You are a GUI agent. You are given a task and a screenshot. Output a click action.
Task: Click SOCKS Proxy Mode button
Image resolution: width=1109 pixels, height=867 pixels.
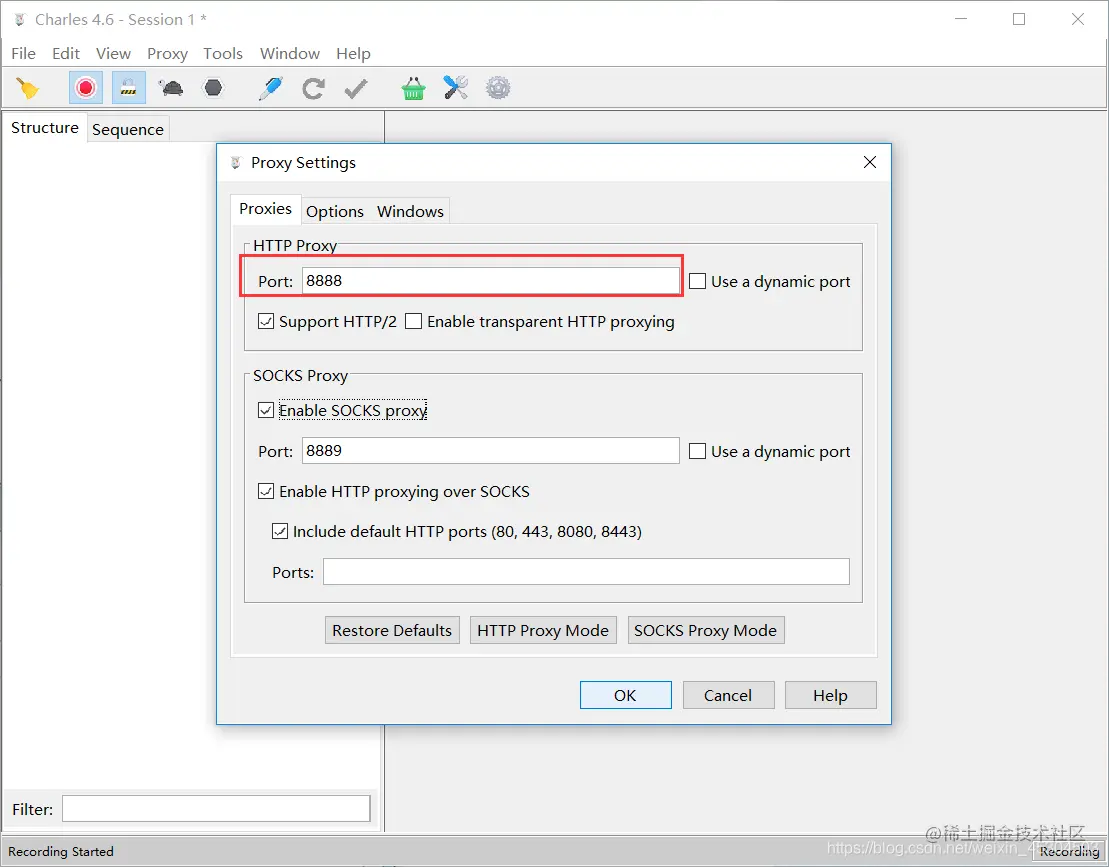pos(706,630)
